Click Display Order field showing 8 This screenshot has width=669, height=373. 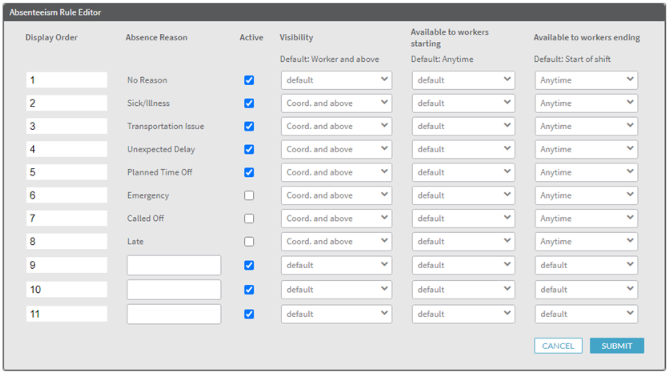pos(67,242)
